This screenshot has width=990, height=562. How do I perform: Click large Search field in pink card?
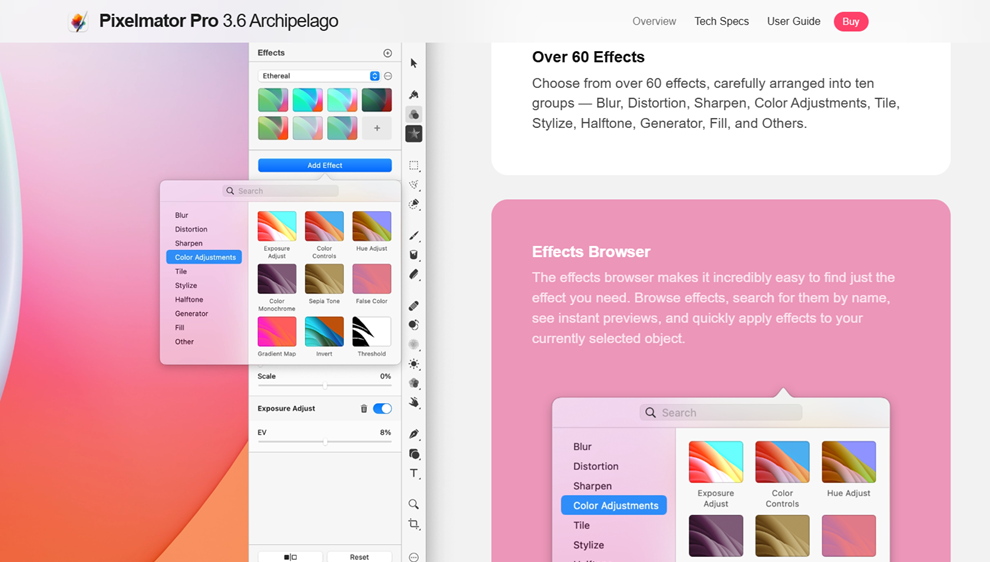click(720, 412)
